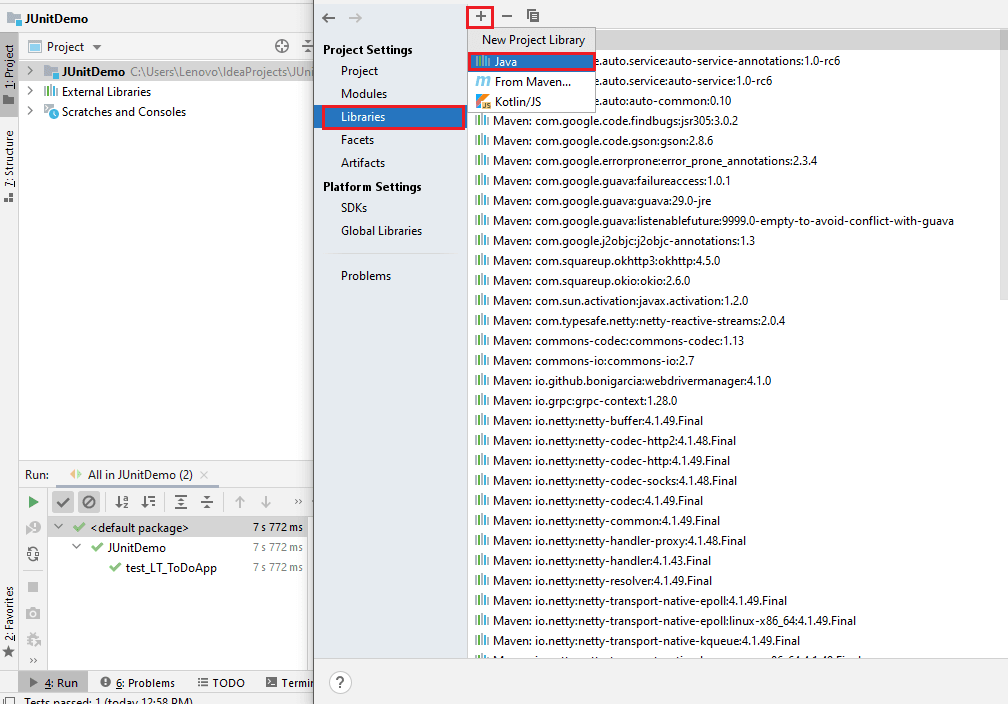Click the rerun failed tests toggle icon
Screen dimensions: 1008x704
point(33,528)
